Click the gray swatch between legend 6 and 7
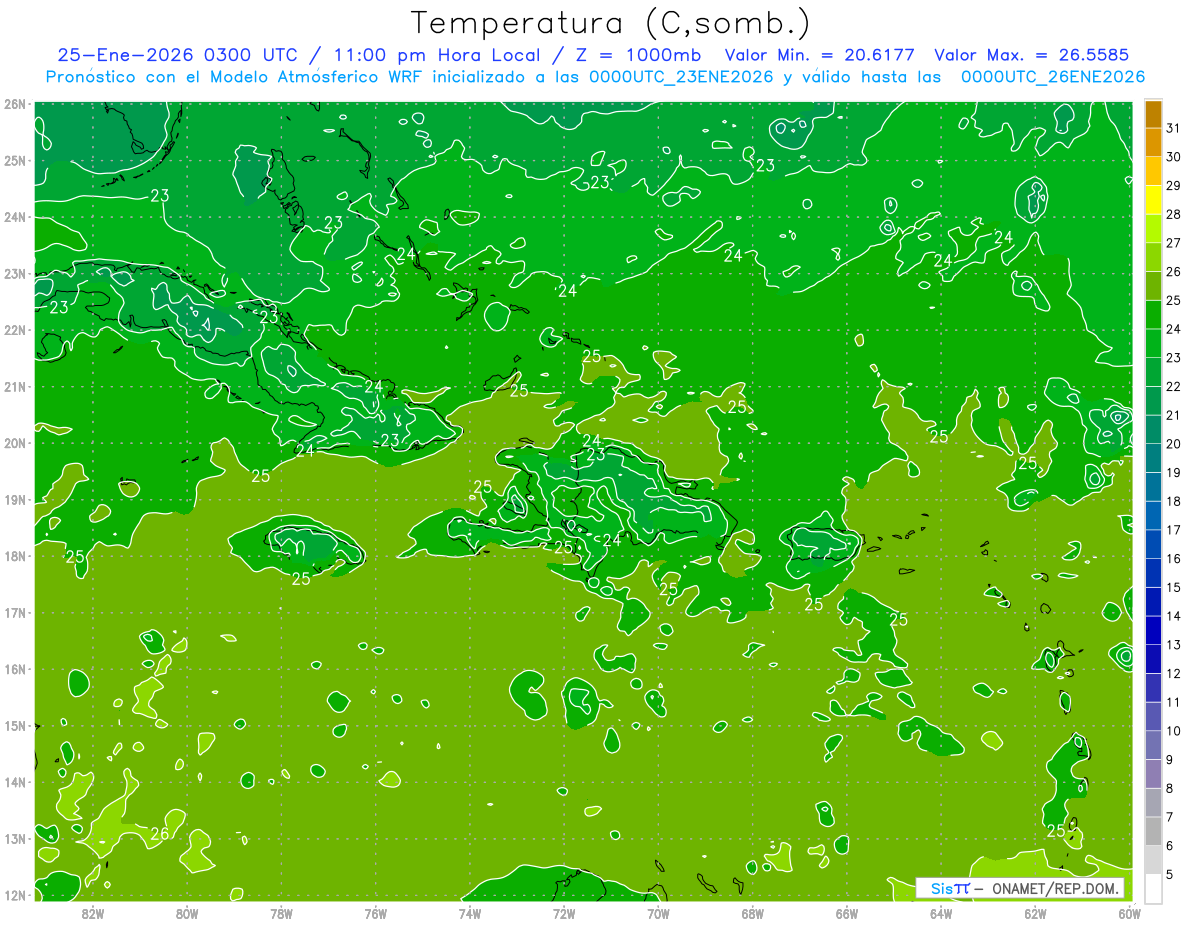Screen dimensions: 1200x927 (1153, 830)
